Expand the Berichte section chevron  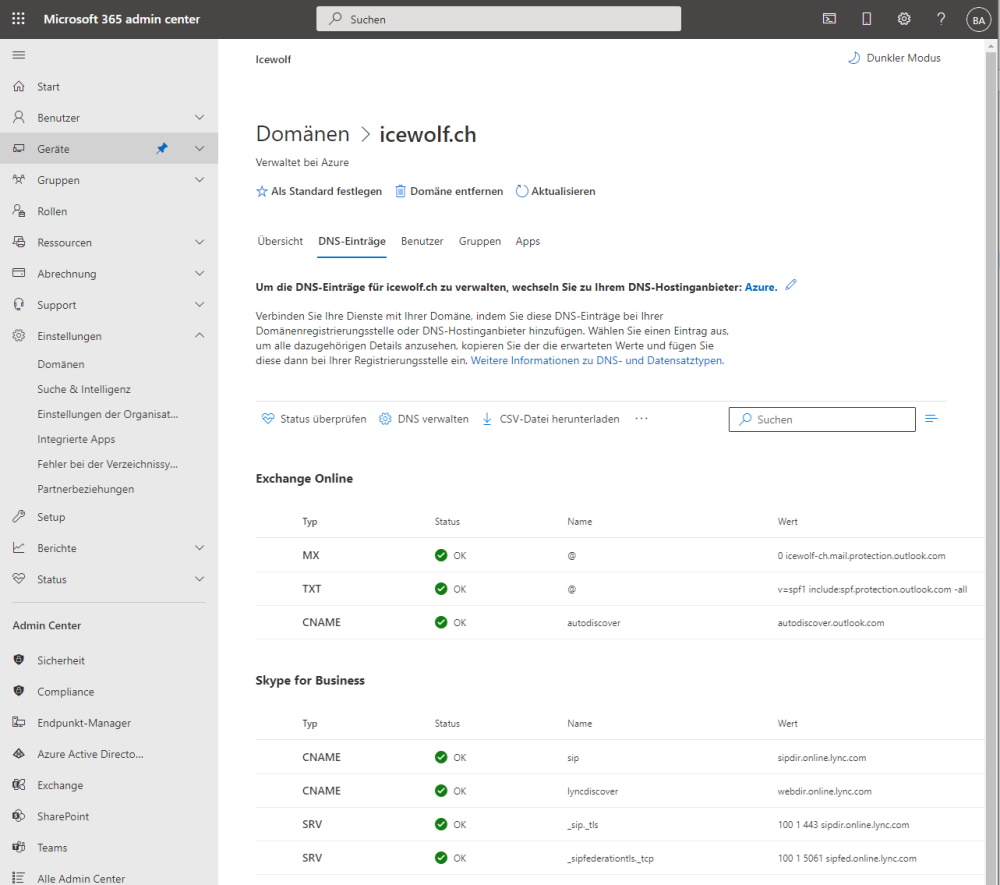tap(200, 548)
